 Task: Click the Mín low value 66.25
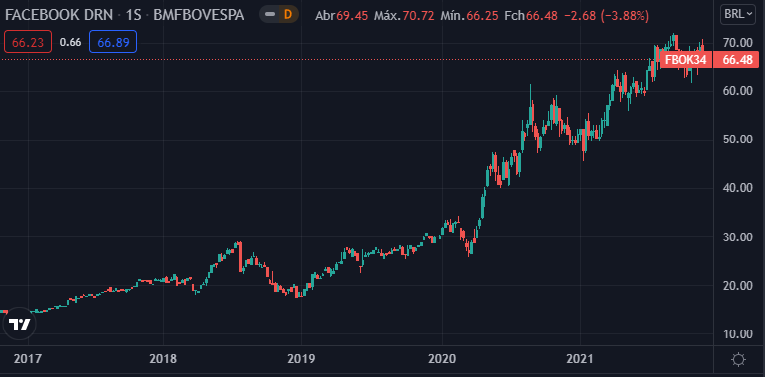pyautogui.click(x=482, y=16)
